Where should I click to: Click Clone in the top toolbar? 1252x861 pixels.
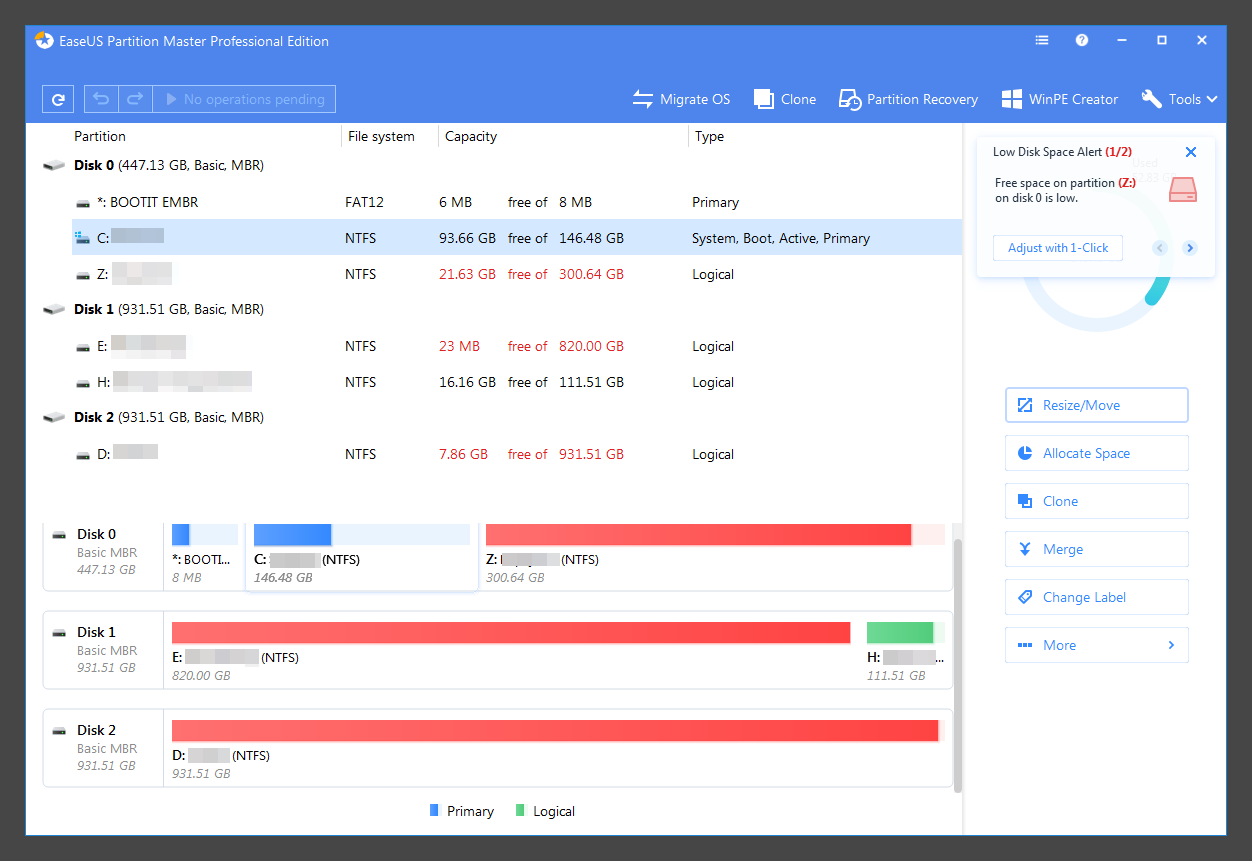point(785,99)
